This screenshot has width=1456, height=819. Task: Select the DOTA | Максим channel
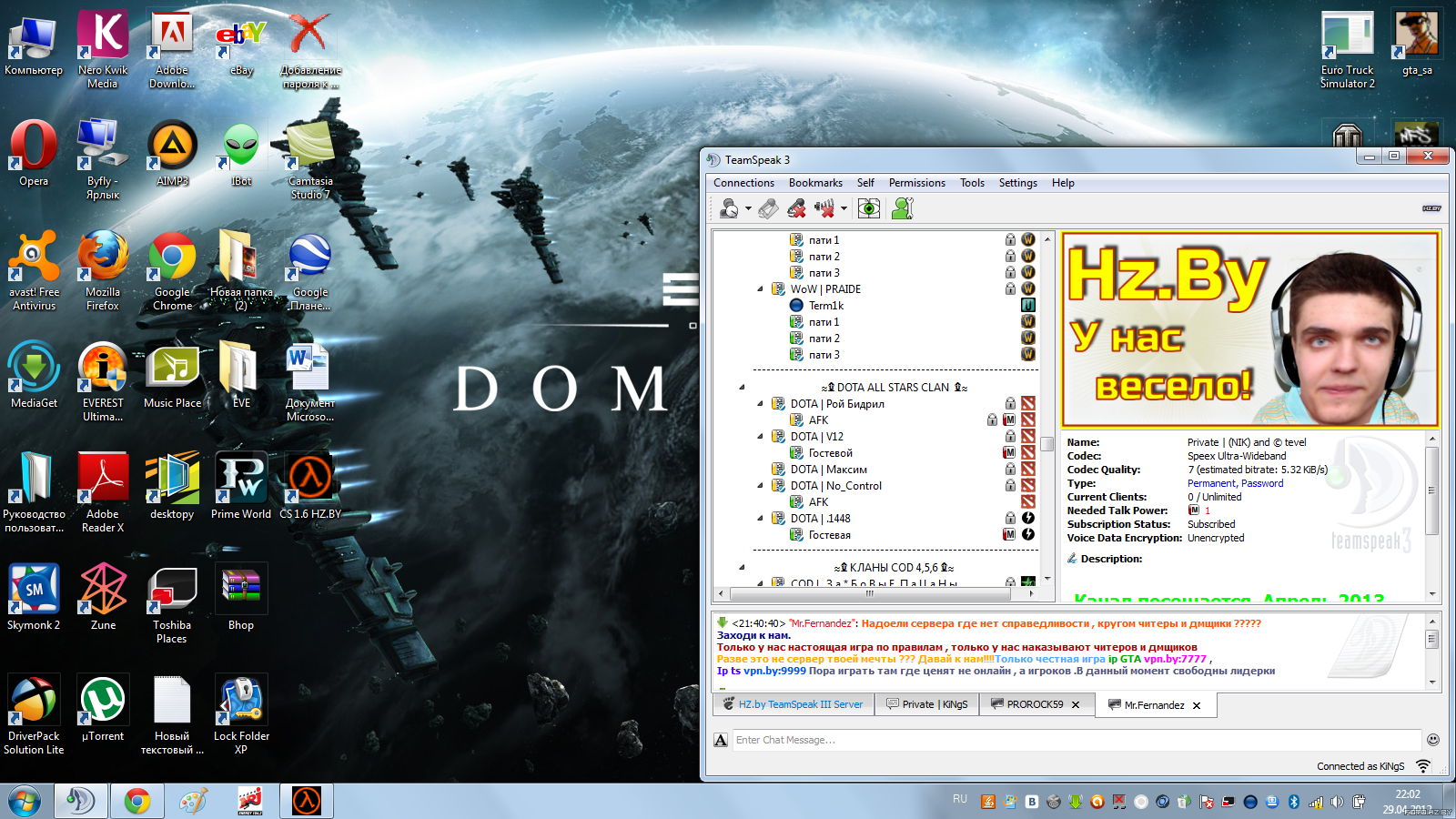[x=828, y=470]
